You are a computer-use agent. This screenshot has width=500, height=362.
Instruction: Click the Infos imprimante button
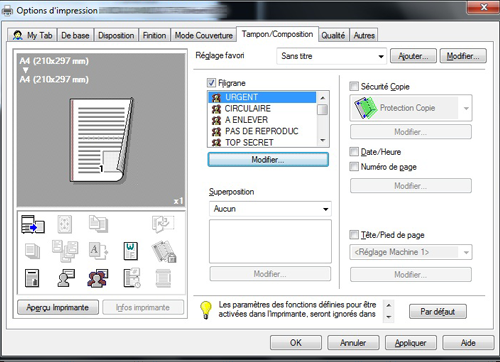(x=143, y=307)
